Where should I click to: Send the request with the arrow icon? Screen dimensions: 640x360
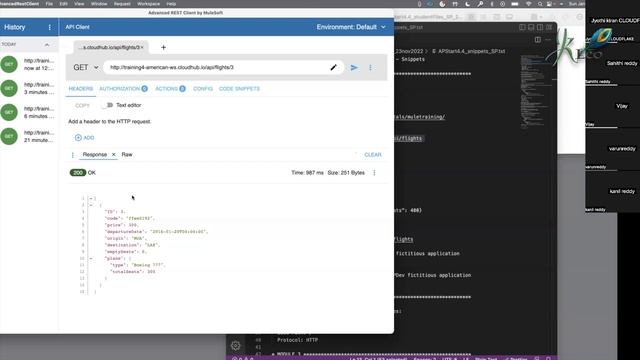354,67
